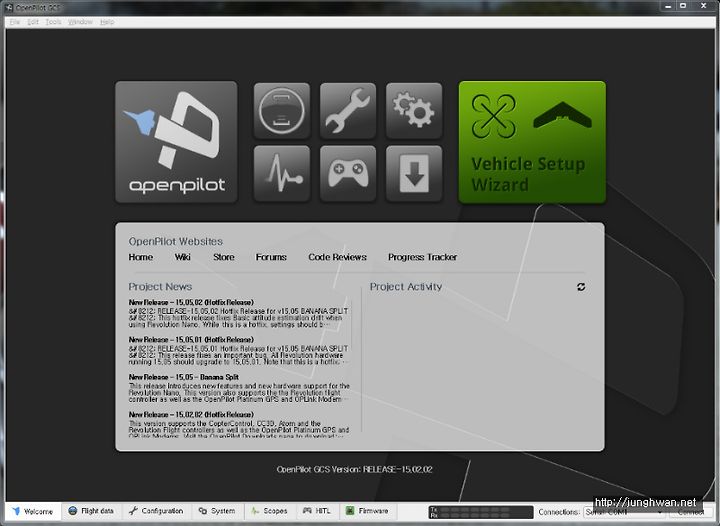Open the File menu
This screenshot has width=720, height=526.
(x=15, y=22)
